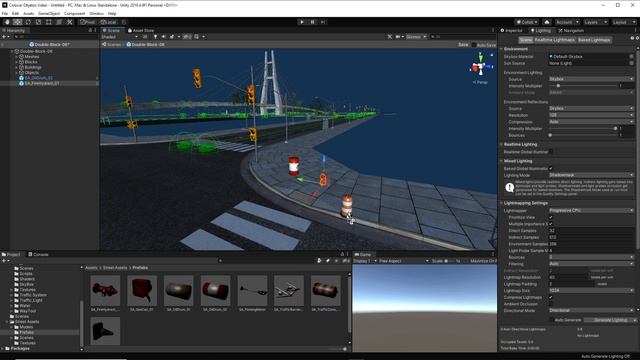Select the combined Transform tool

pyautogui.click(x=59, y=22)
